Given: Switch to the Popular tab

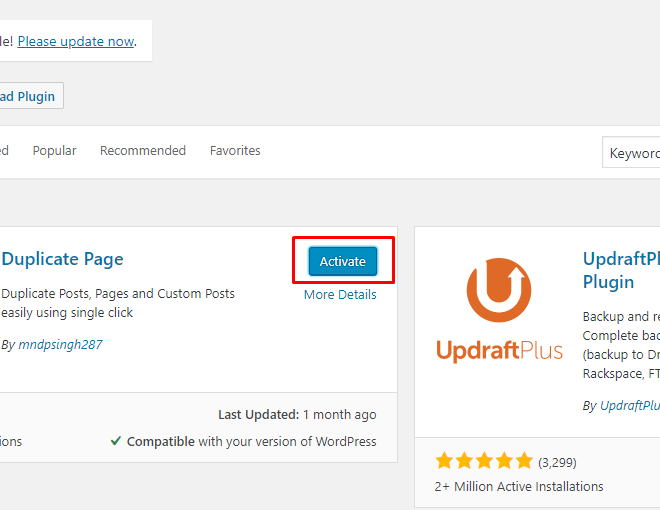Looking at the screenshot, I should point(54,151).
